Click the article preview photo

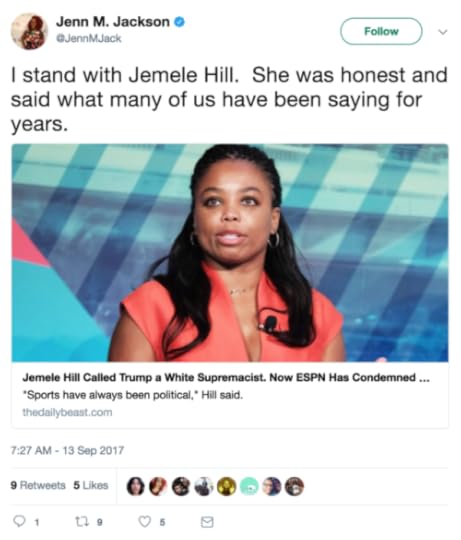pyautogui.click(x=230, y=253)
